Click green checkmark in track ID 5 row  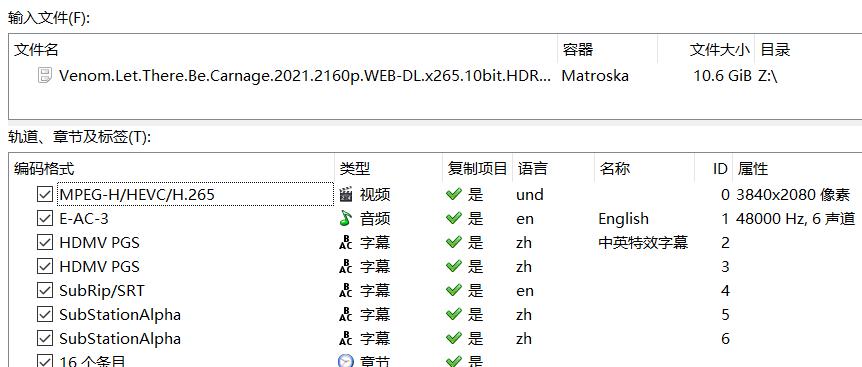tap(454, 314)
